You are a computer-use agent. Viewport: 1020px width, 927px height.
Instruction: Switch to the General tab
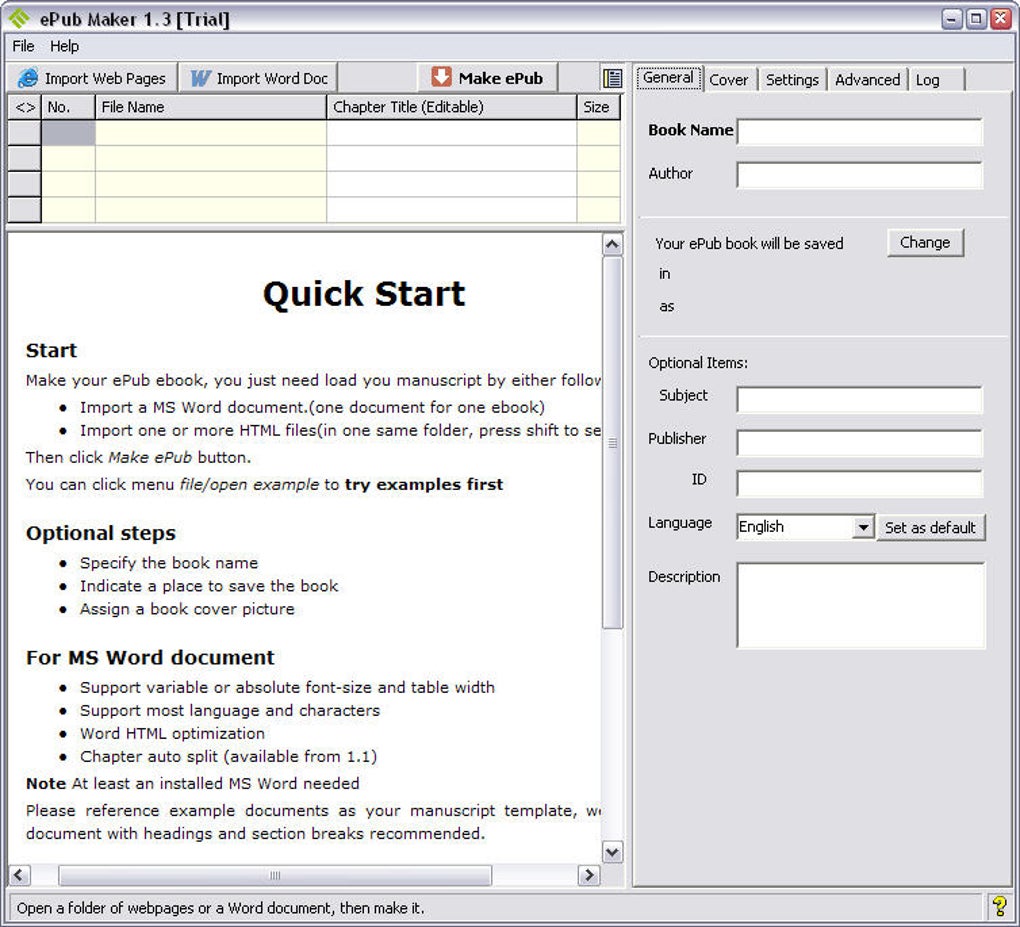[668, 77]
